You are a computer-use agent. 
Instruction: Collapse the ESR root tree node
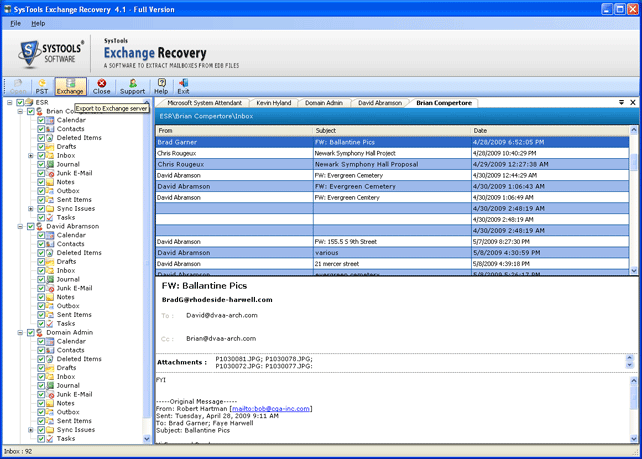9,102
